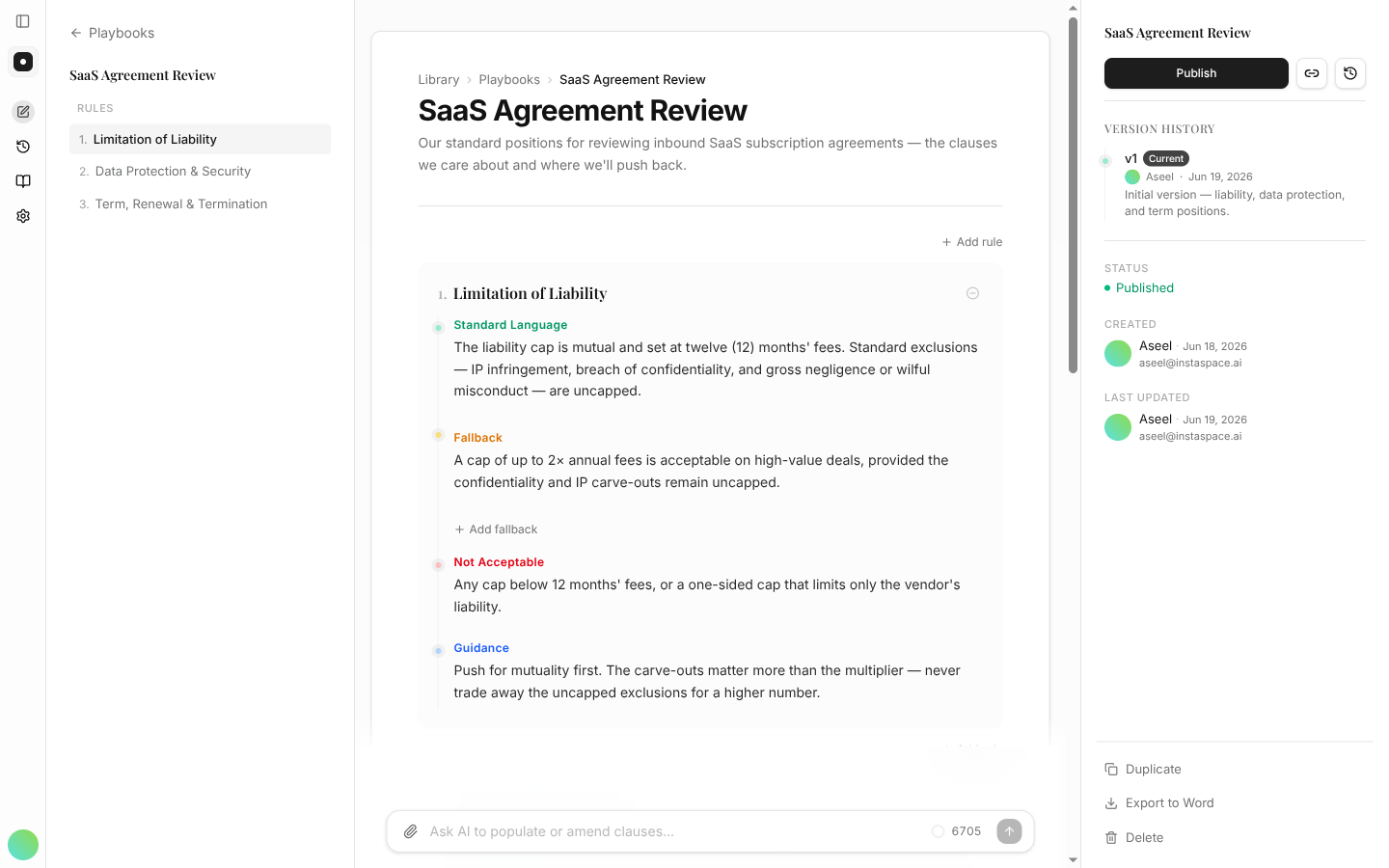Collapse the Limitation of Liability rule
Viewport: 1389px width, 868px height.
(972, 293)
